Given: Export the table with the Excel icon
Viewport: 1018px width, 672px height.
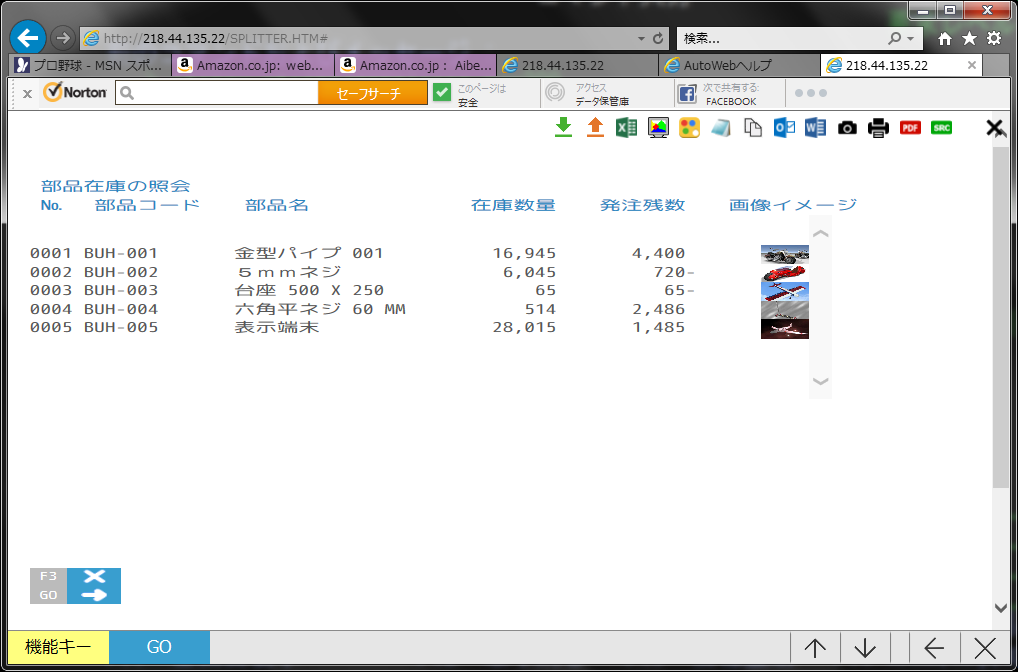Looking at the screenshot, I should point(626,127).
